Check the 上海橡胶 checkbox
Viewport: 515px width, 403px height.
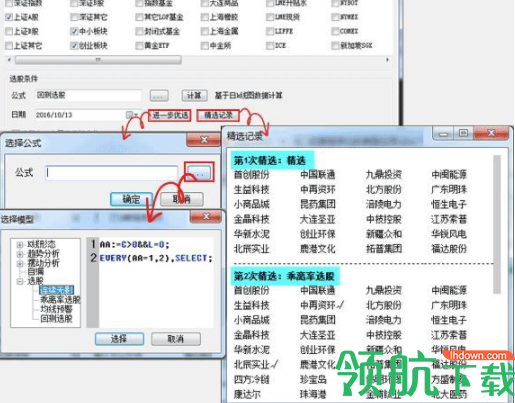204,17
